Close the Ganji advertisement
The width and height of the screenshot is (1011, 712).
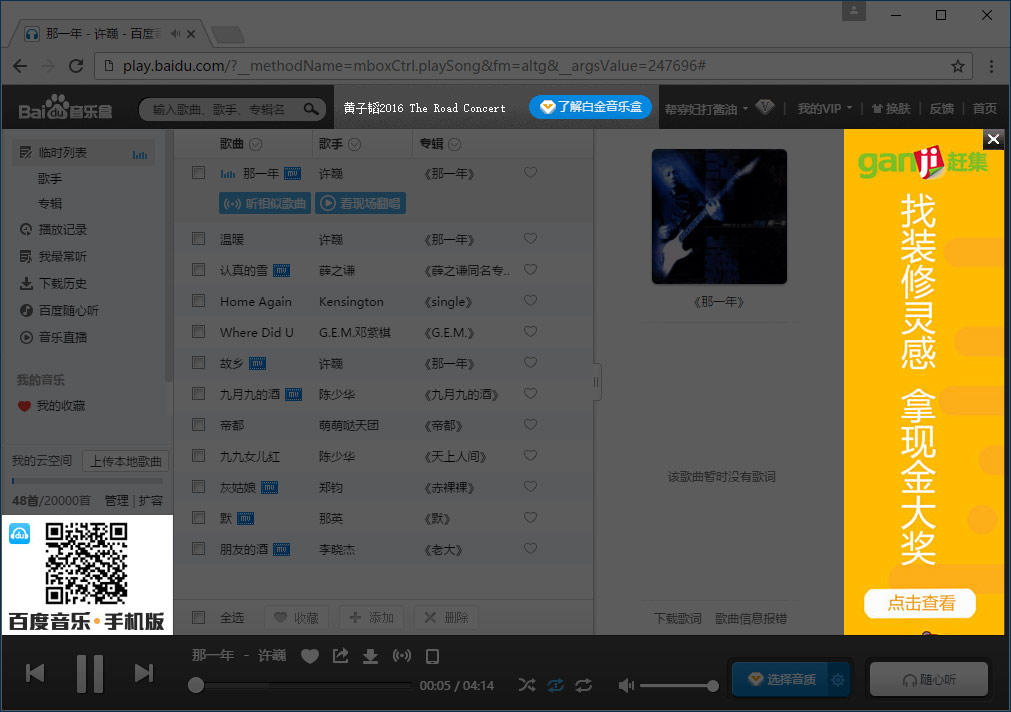tap(994, 139)
